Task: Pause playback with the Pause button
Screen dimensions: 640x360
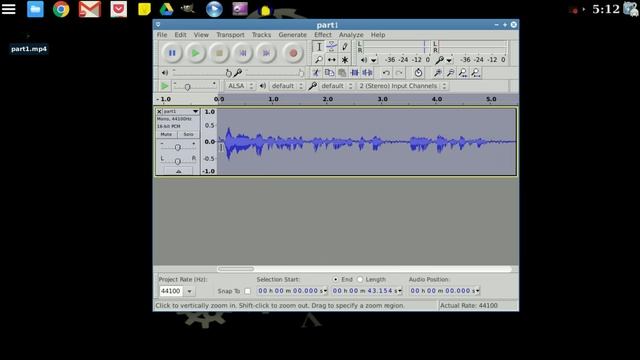Action: tap(172, 53)
